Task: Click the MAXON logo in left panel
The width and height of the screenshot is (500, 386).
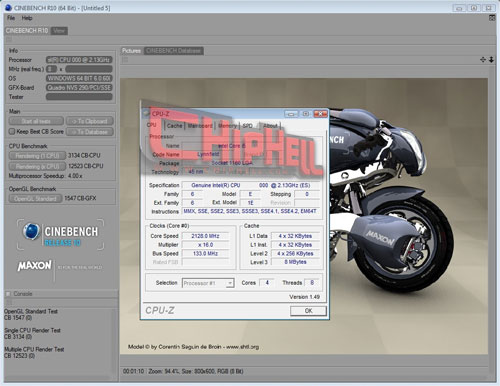Action: [x=35, y=266]
